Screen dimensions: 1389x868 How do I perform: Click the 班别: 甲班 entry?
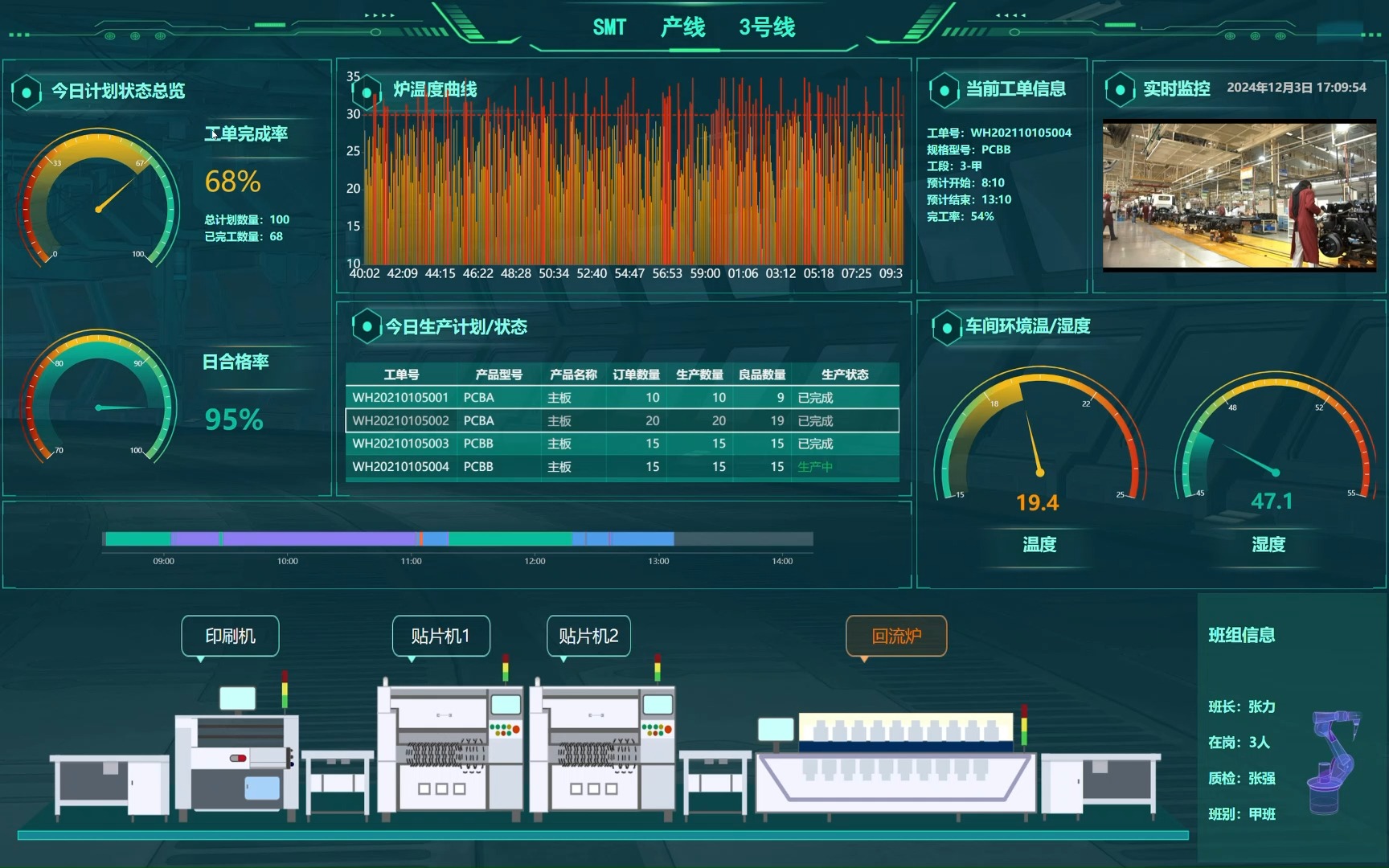coord(1242,814)
